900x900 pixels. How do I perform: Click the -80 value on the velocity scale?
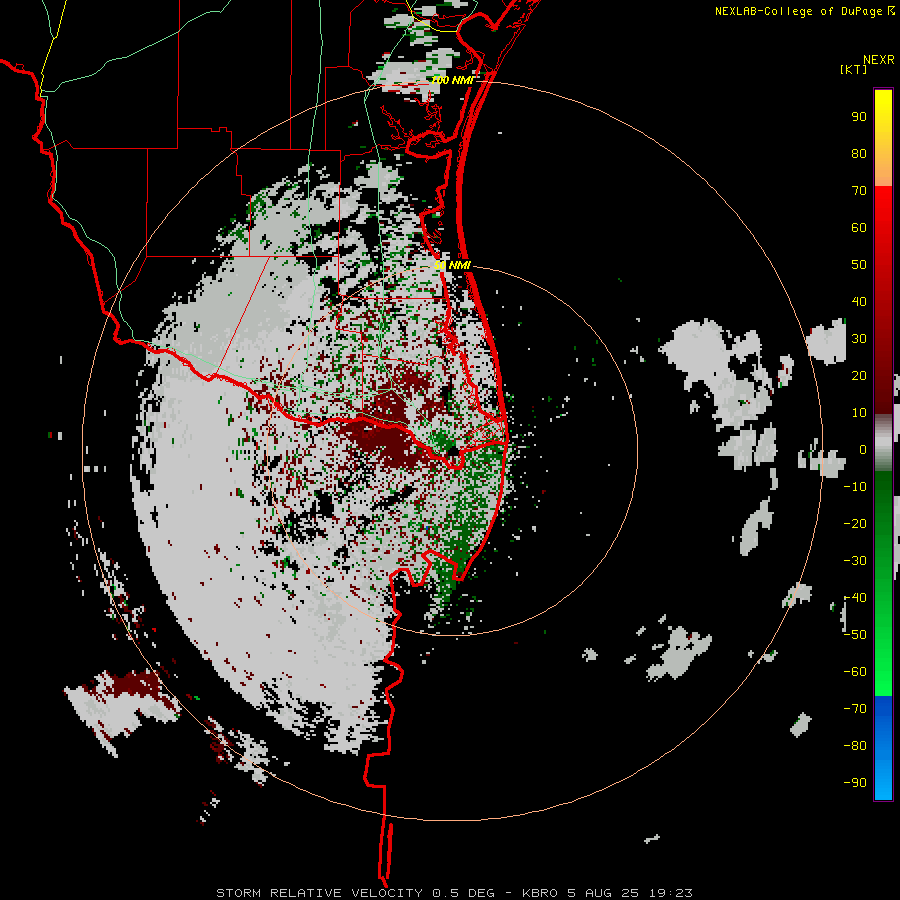(855, 746)
